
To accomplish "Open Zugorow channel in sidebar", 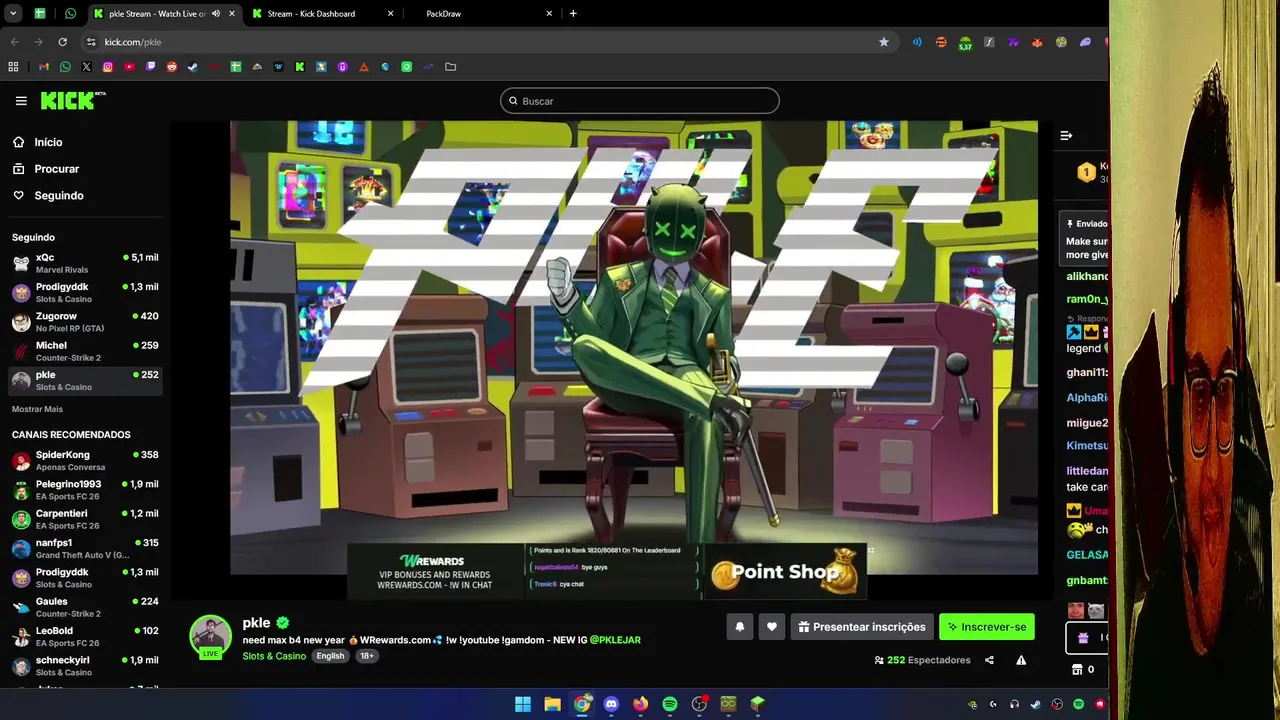I will (85, 322).
